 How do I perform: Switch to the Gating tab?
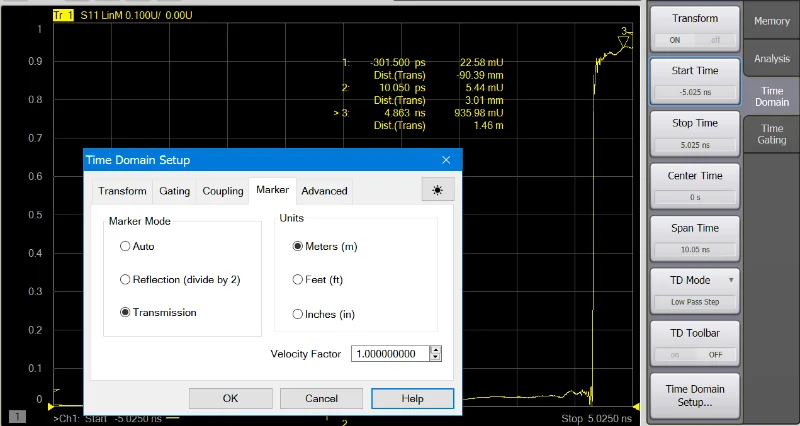[x=174, y=190]
